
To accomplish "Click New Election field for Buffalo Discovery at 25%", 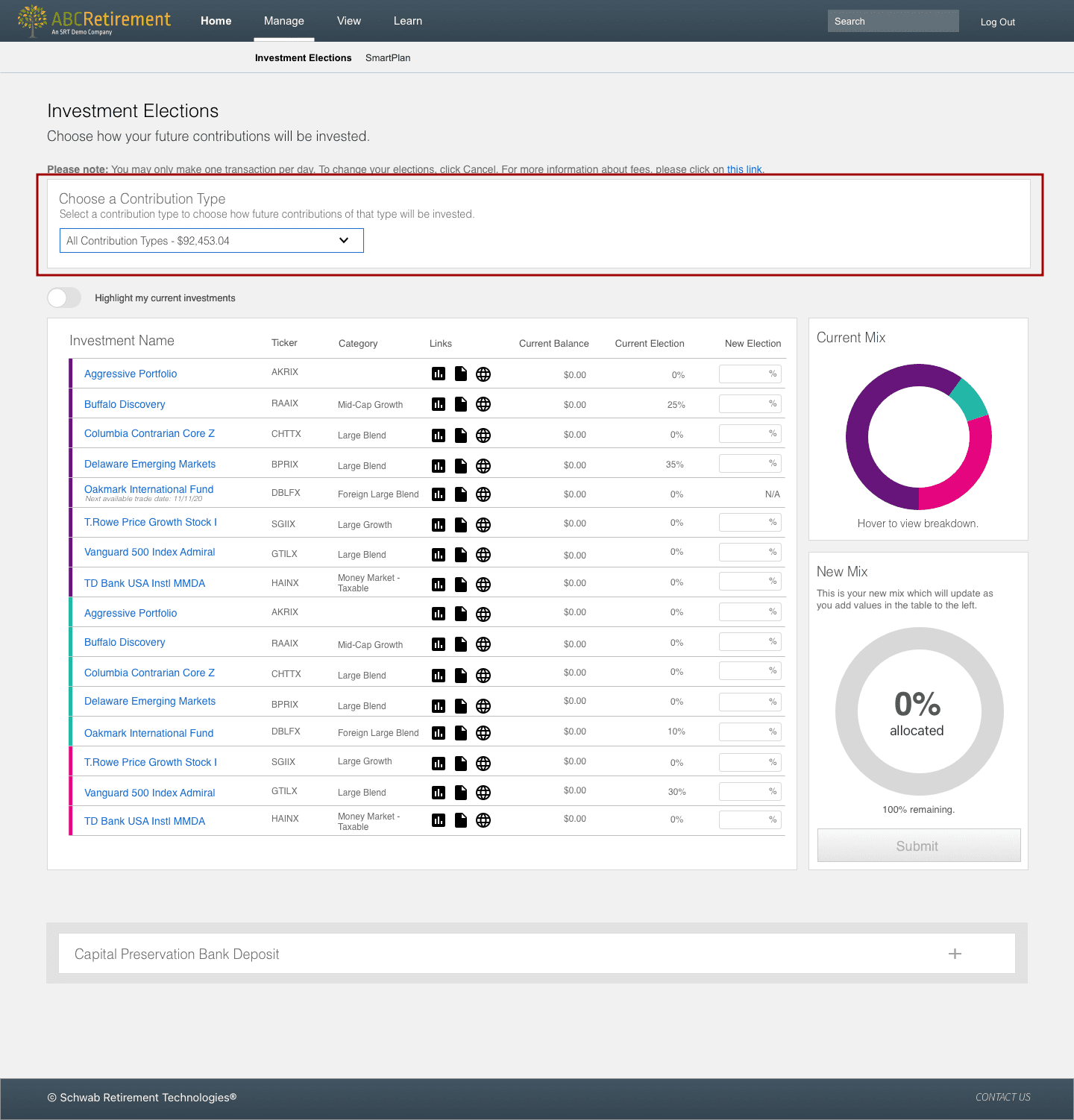I will coord(750,403).
